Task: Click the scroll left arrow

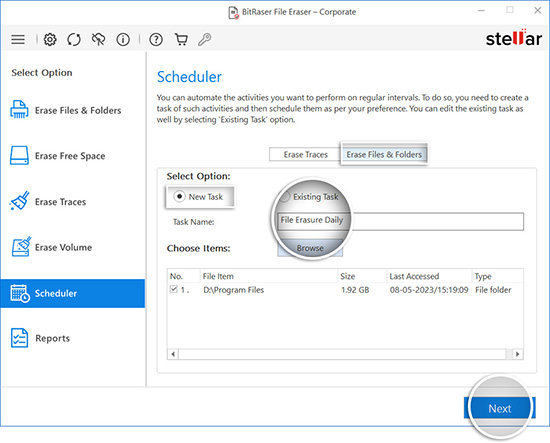Action: (x=173, y=354)
